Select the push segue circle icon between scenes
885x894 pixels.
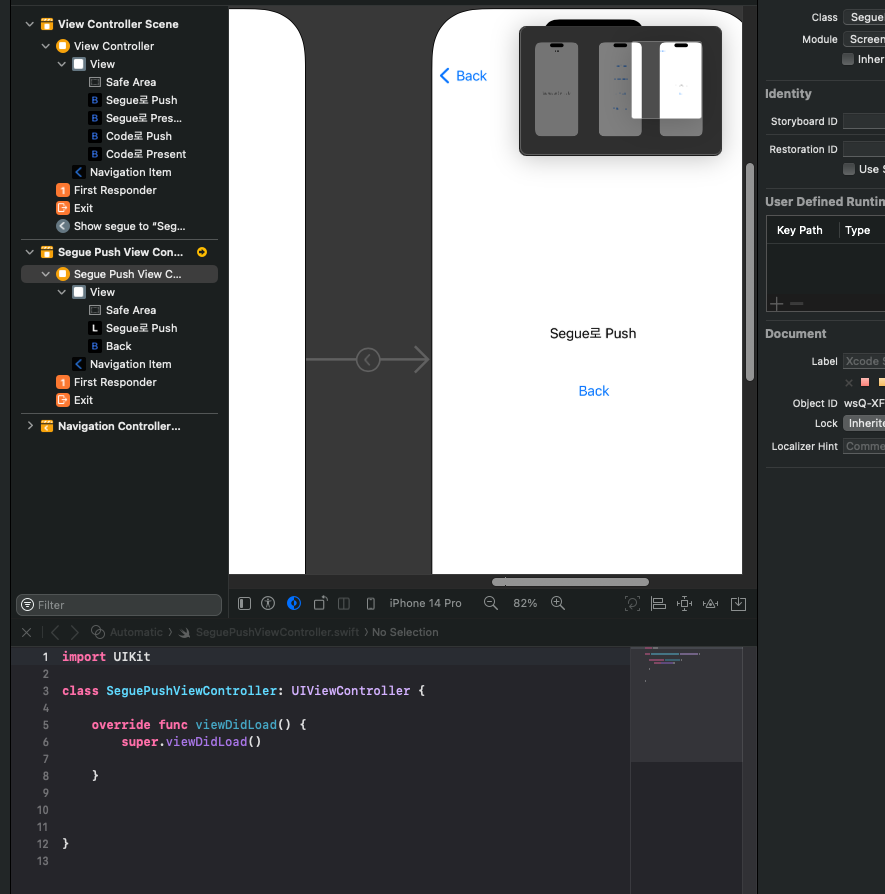pyautogui.click(x=368, y=360)
